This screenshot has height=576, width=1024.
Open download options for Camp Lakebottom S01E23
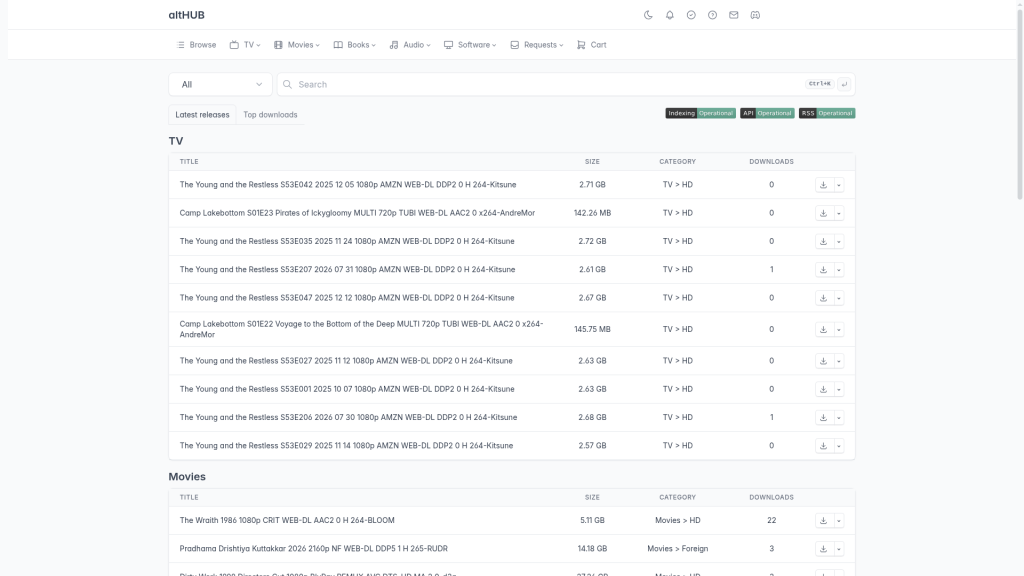tap(839, 213)
